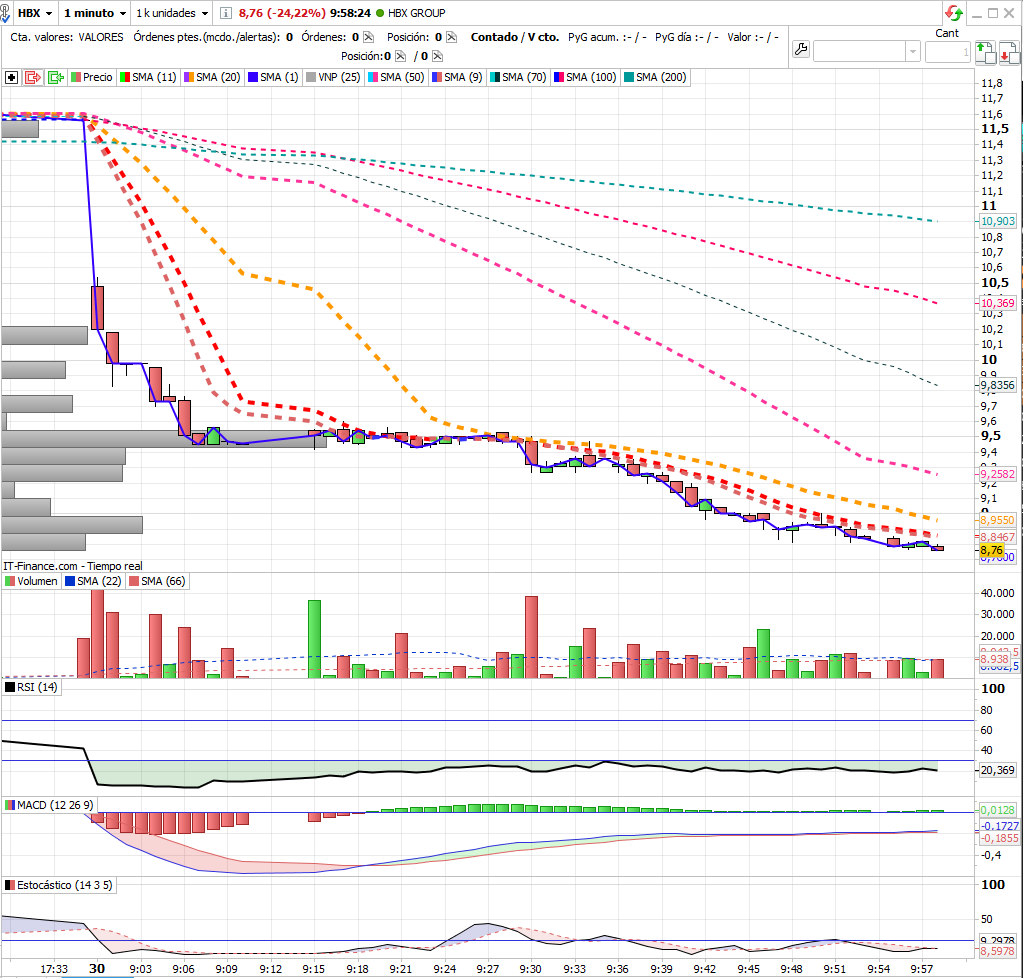The height and width of the screenshot is (978, 1023).
Task: Click the 8,9550 SMA value label
Action: tap(998, 520)
